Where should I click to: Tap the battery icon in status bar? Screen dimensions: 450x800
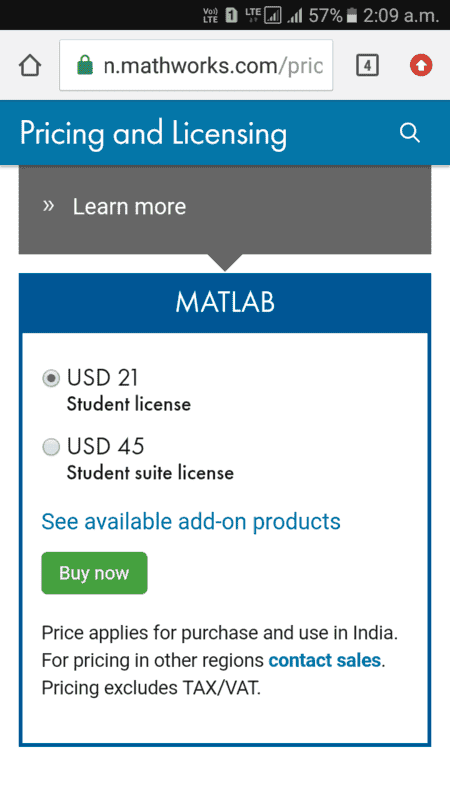352,16
